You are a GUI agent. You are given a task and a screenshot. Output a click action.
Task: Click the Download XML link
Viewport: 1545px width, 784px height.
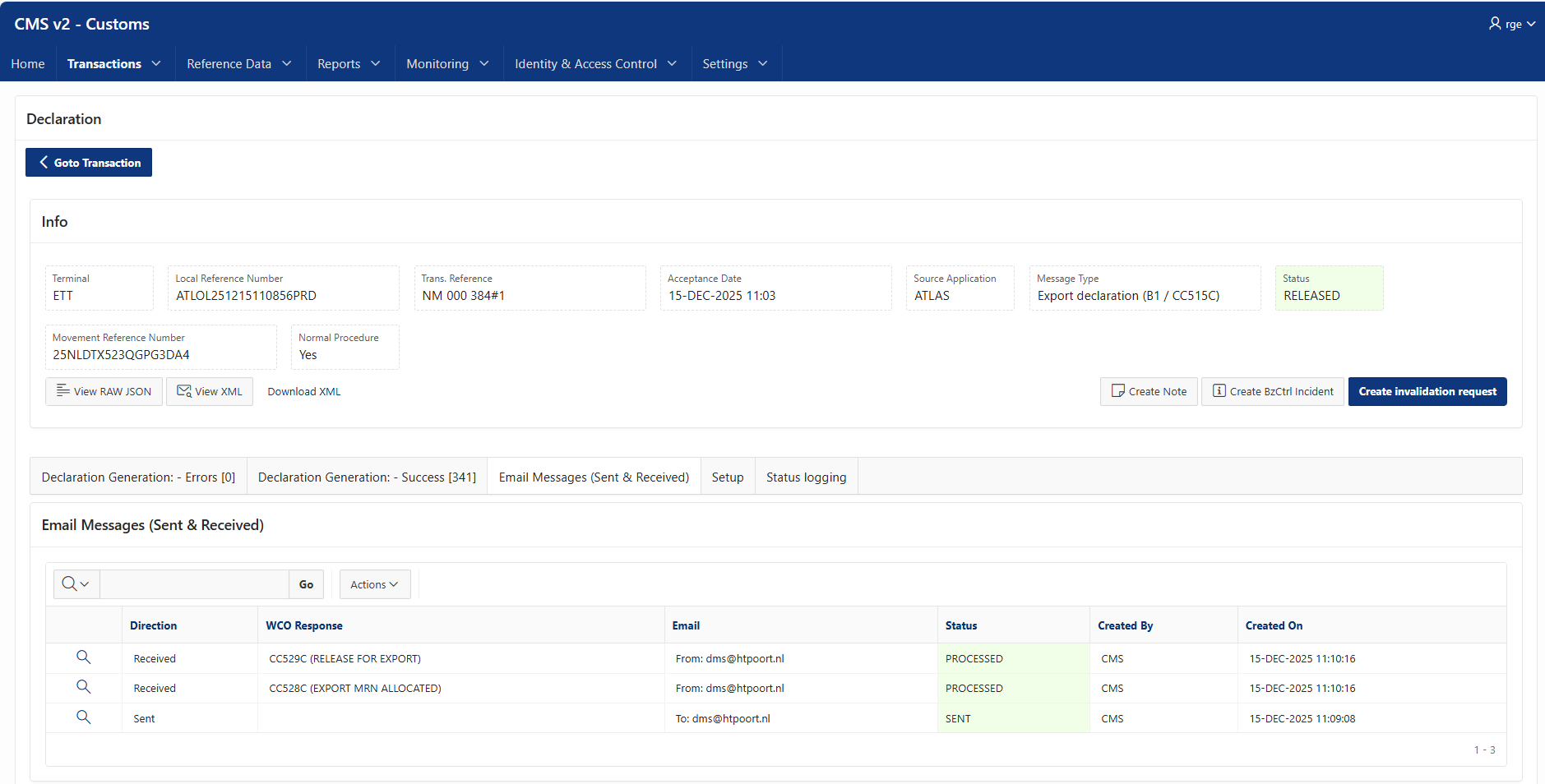(x=303, y=391)
